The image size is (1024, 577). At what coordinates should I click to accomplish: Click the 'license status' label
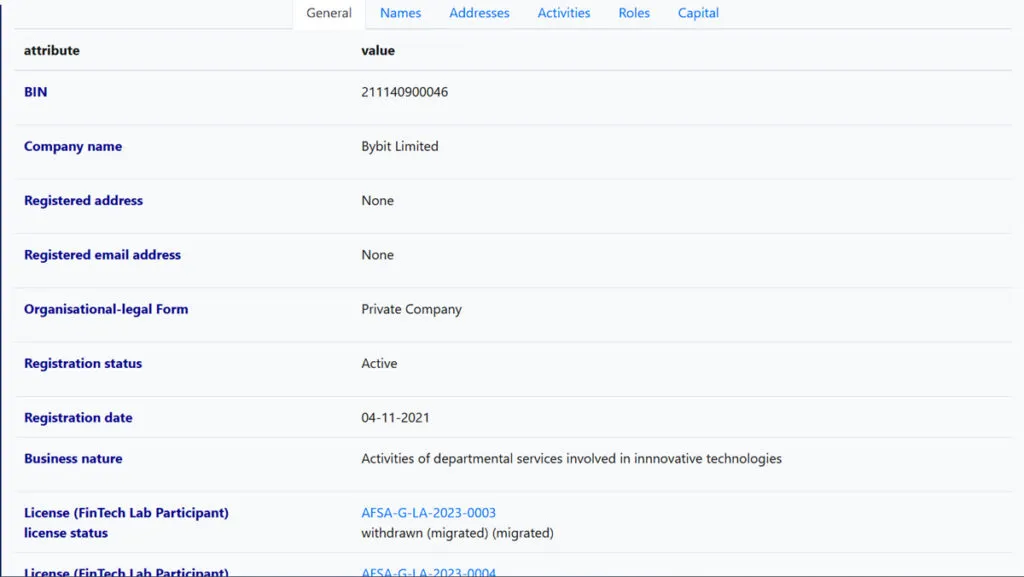(65, 533)
